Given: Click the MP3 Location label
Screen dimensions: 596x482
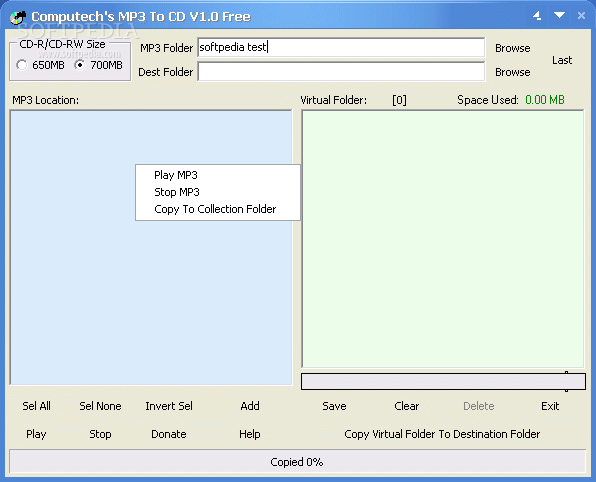Looking at the screenshot, I should (x=46, y=100).
